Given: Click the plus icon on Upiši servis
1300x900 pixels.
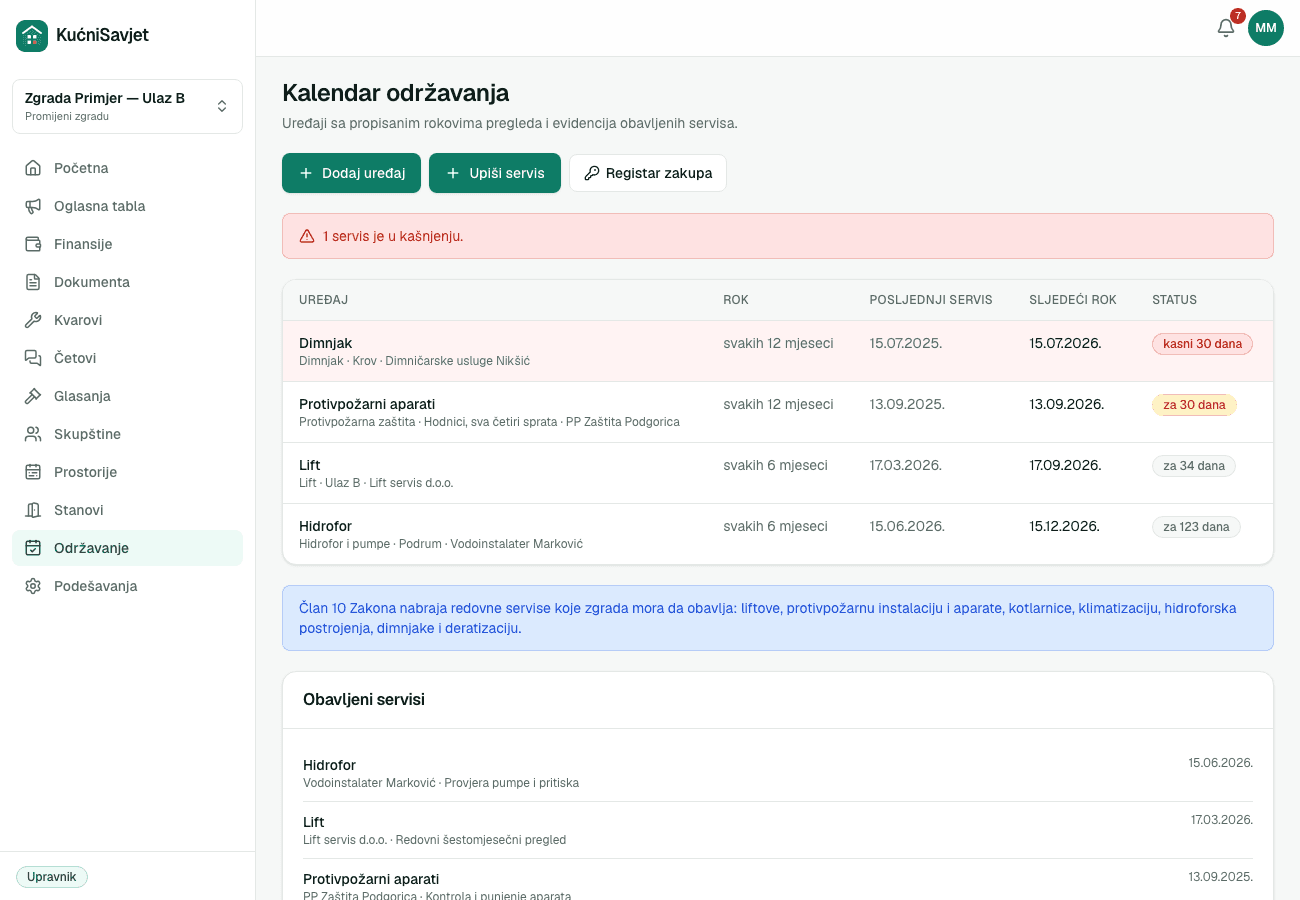Looking at the screenshot, I should pyautogui.click(x=453, y=173).
